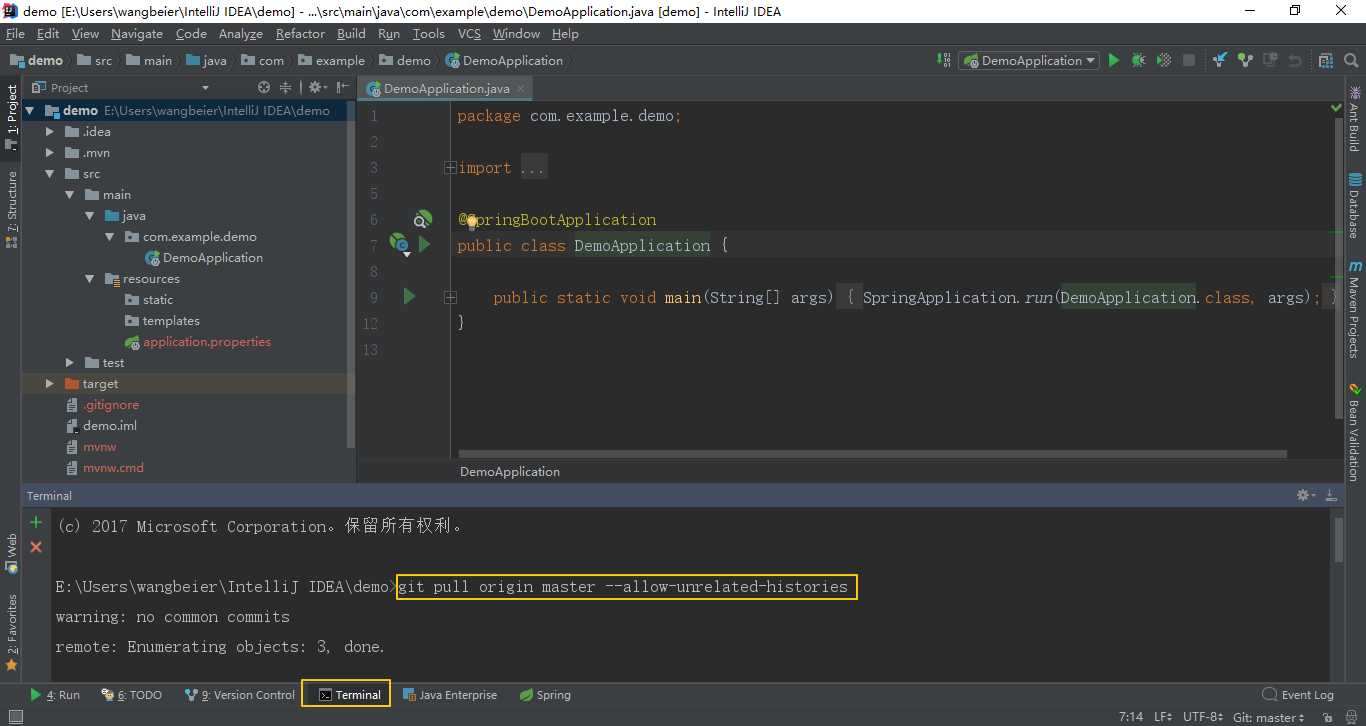Toggle the 1: Project side tool window
The image size is (1366, 726).
click(11, 119)
